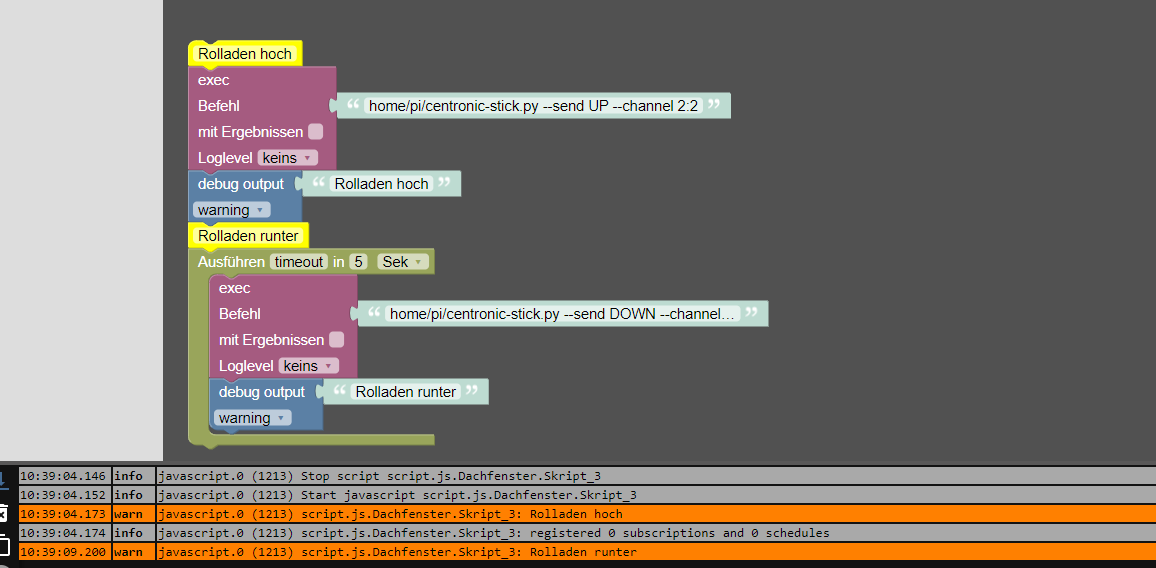The width and height of the screenshot is (1156, 568).
Task: Click log message 'Stop script script.js.Dachfenster.Skript_3'
Action: pos(450,476)
